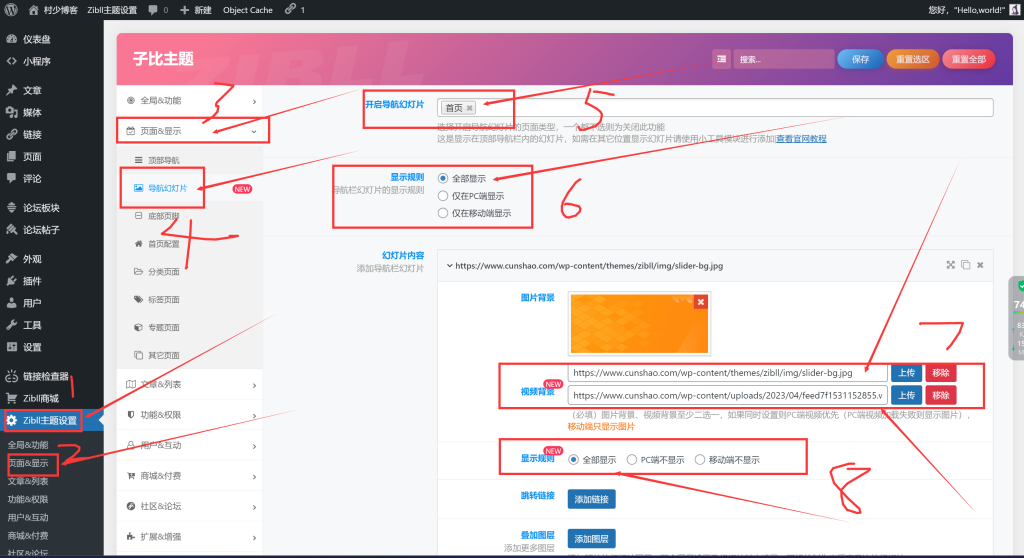Screen dimensions: 1024x558
Task: Expand the 文章&列表 settings section
Action: (189, 385)
